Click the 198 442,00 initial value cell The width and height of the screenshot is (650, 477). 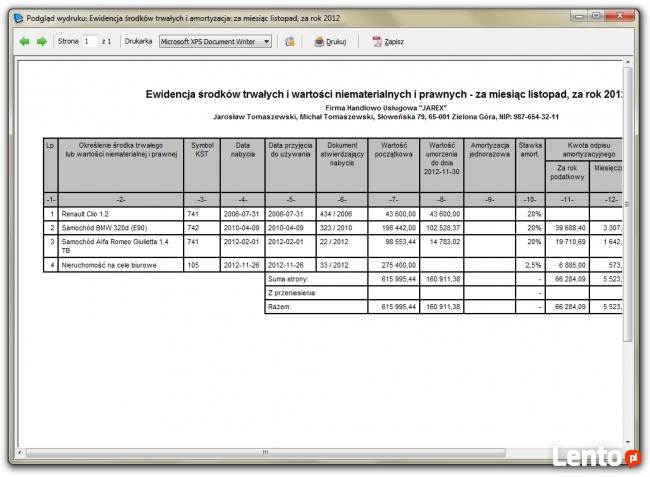394,228
